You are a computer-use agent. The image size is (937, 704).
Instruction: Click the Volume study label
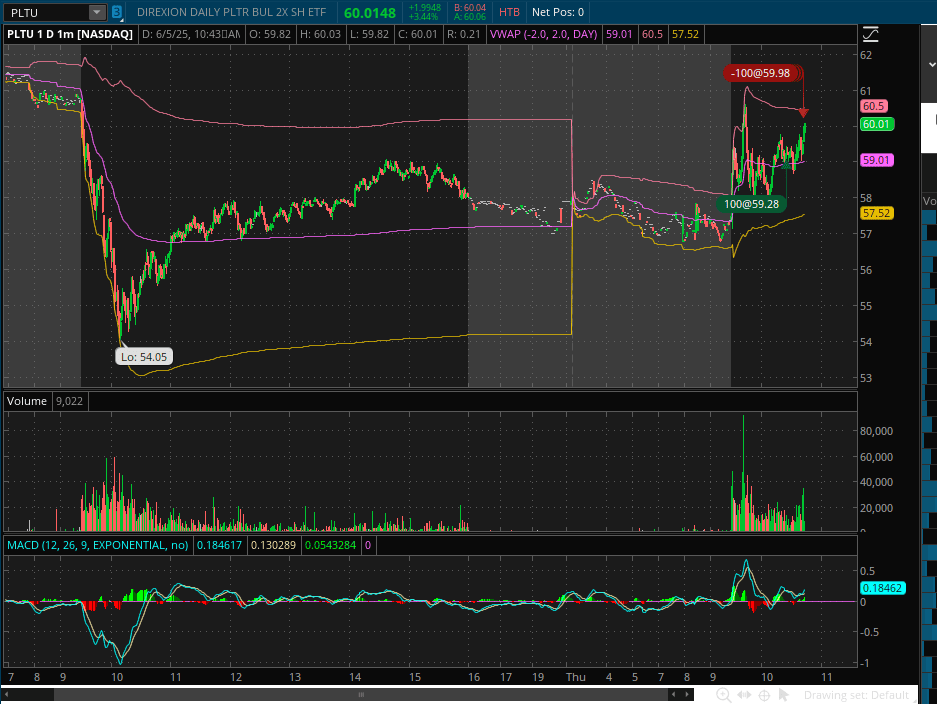click(x=27, y=401)
